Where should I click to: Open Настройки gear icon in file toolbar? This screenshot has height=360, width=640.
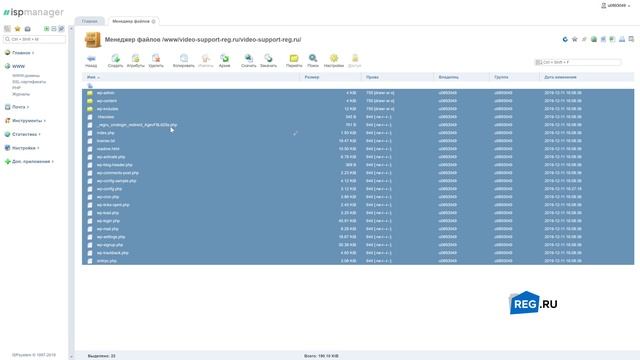click(334, 58)
